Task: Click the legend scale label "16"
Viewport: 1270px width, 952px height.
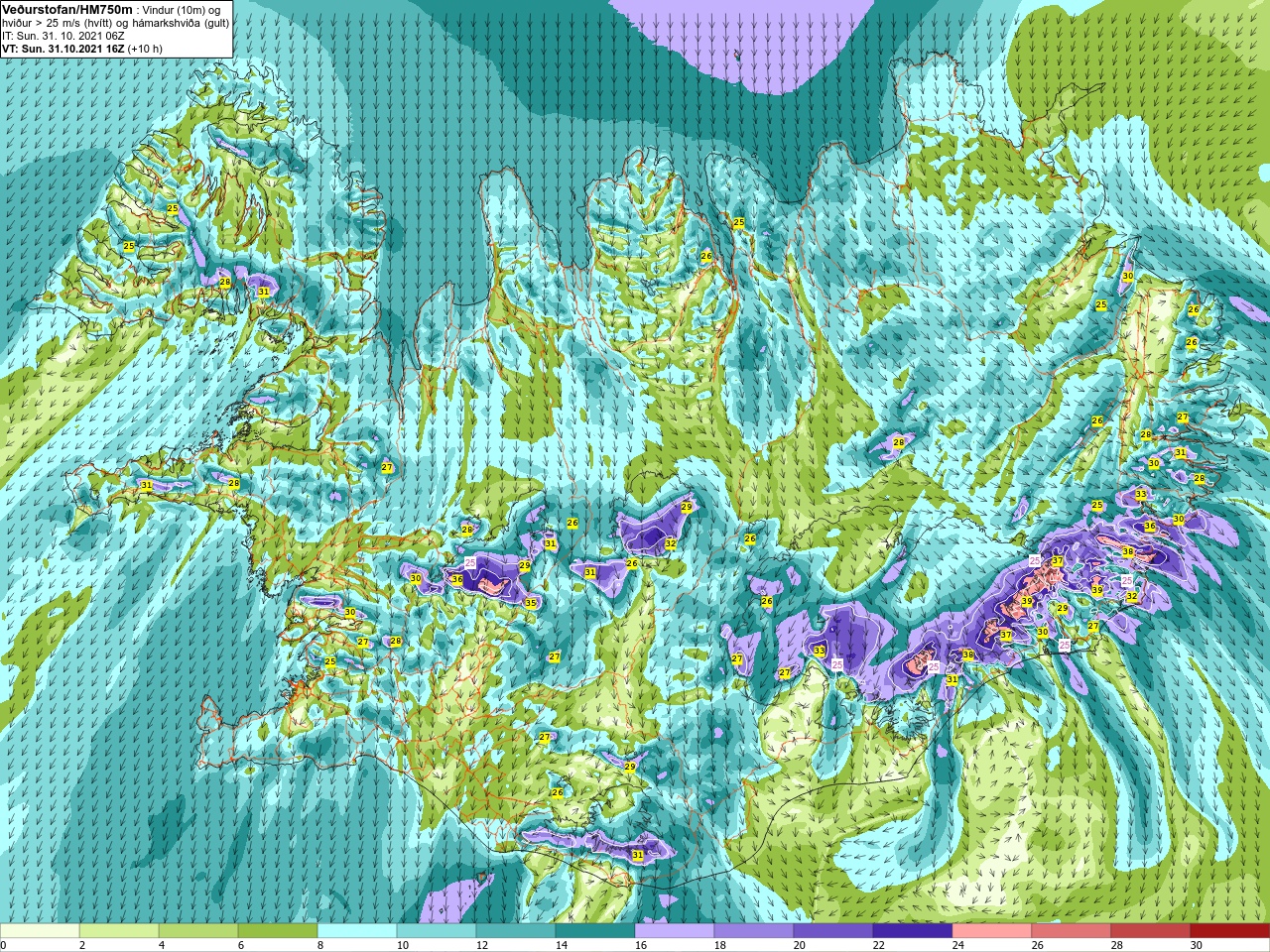Action: click(641, 945)
